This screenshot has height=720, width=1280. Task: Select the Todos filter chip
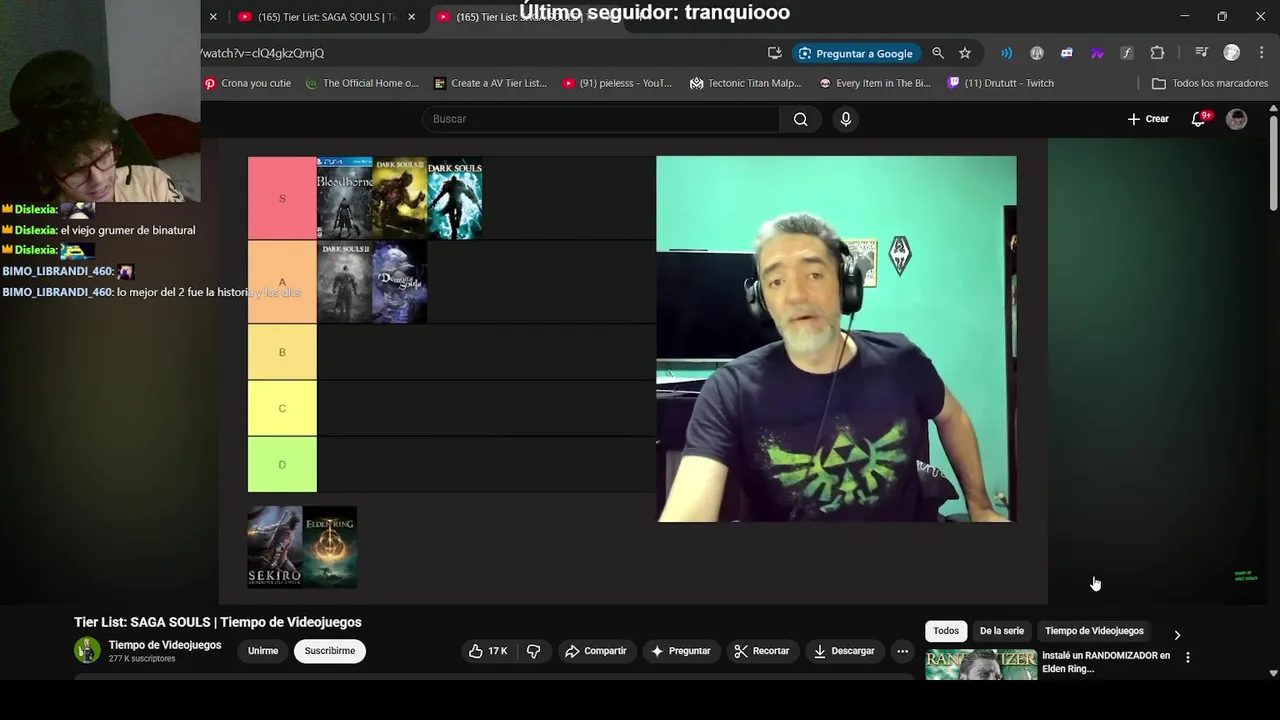946,631
